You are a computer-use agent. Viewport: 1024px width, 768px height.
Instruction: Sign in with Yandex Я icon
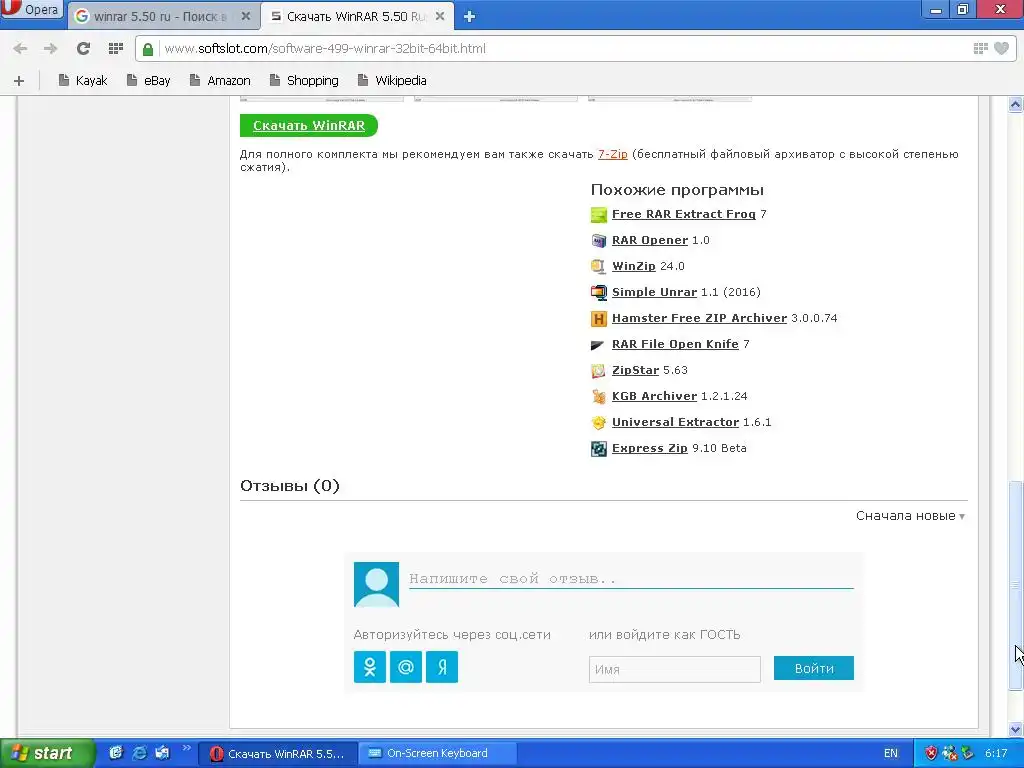pos(442,667)
